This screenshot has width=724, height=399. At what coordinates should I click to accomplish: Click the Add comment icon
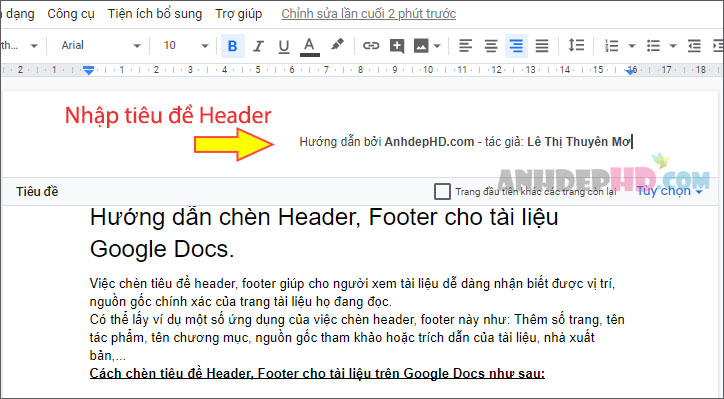click(397, 46)
